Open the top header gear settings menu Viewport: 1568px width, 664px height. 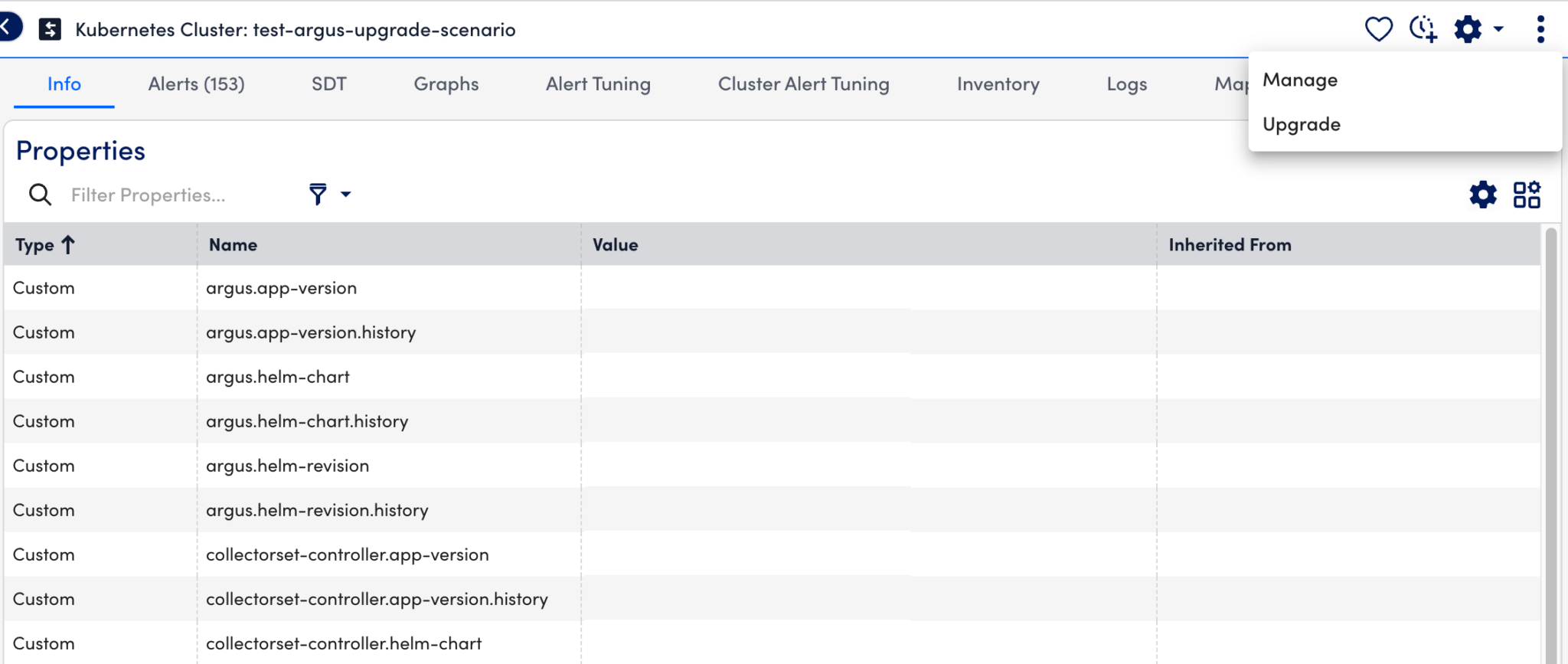coord(1478,30)
